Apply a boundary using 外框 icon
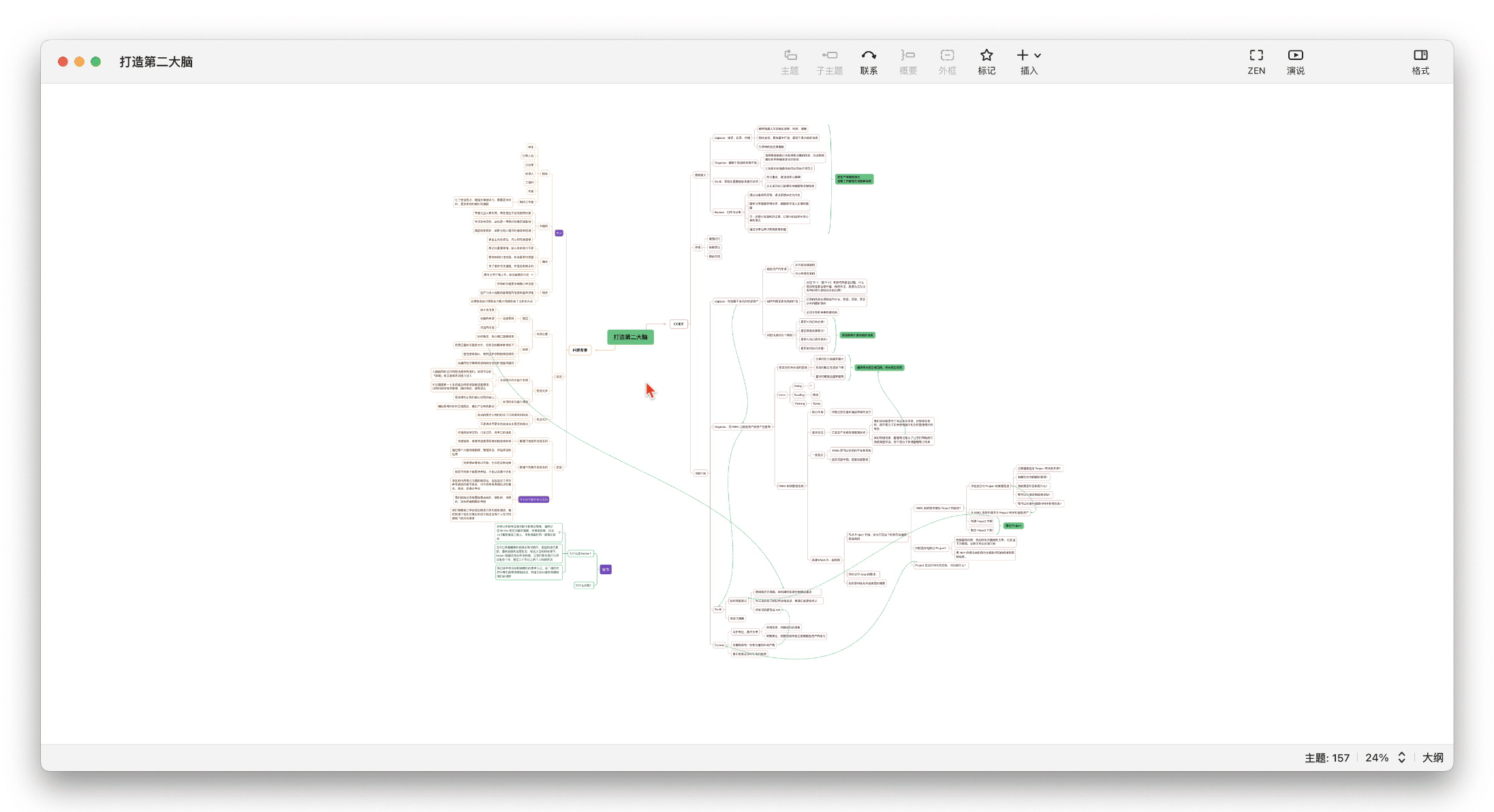 click(948, 55)
